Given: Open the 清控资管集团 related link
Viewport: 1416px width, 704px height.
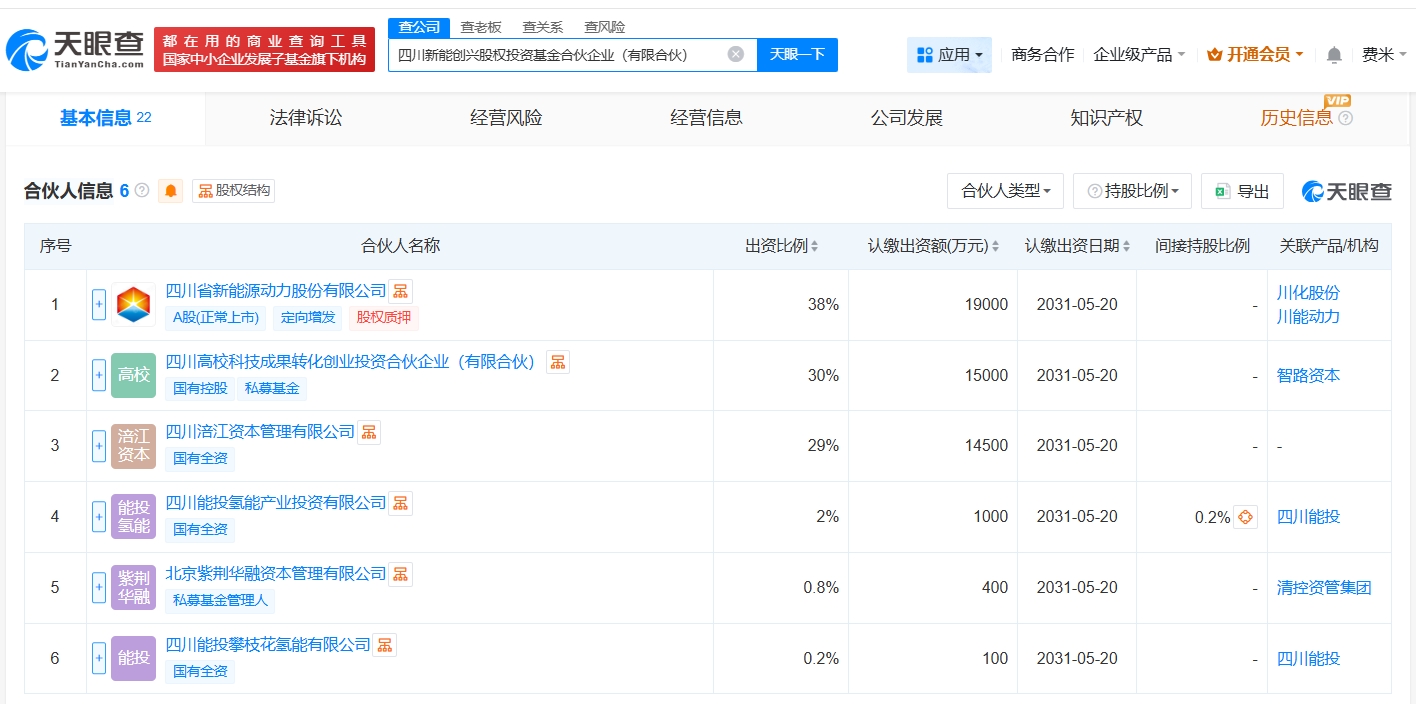Looking at the screenshot, I should (x=1324, y=588).
